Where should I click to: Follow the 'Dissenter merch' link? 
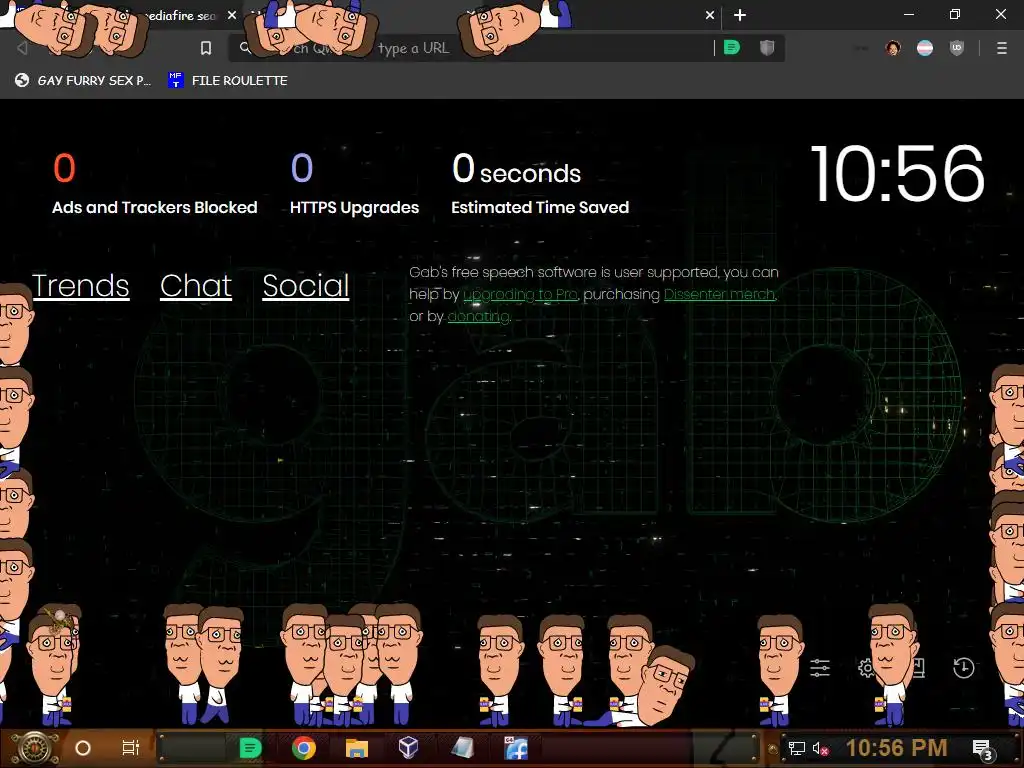coord(720,295)
